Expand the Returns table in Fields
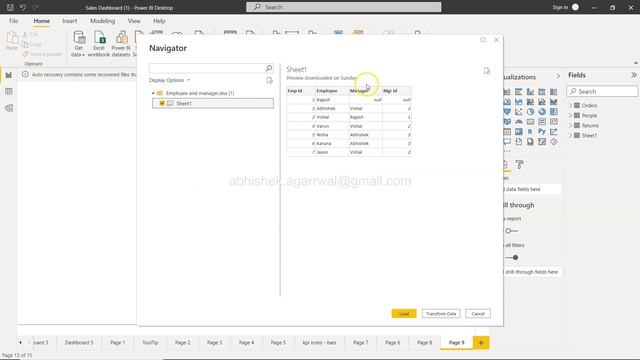Viewport: 640px width, 360px height. coord(571,125)
